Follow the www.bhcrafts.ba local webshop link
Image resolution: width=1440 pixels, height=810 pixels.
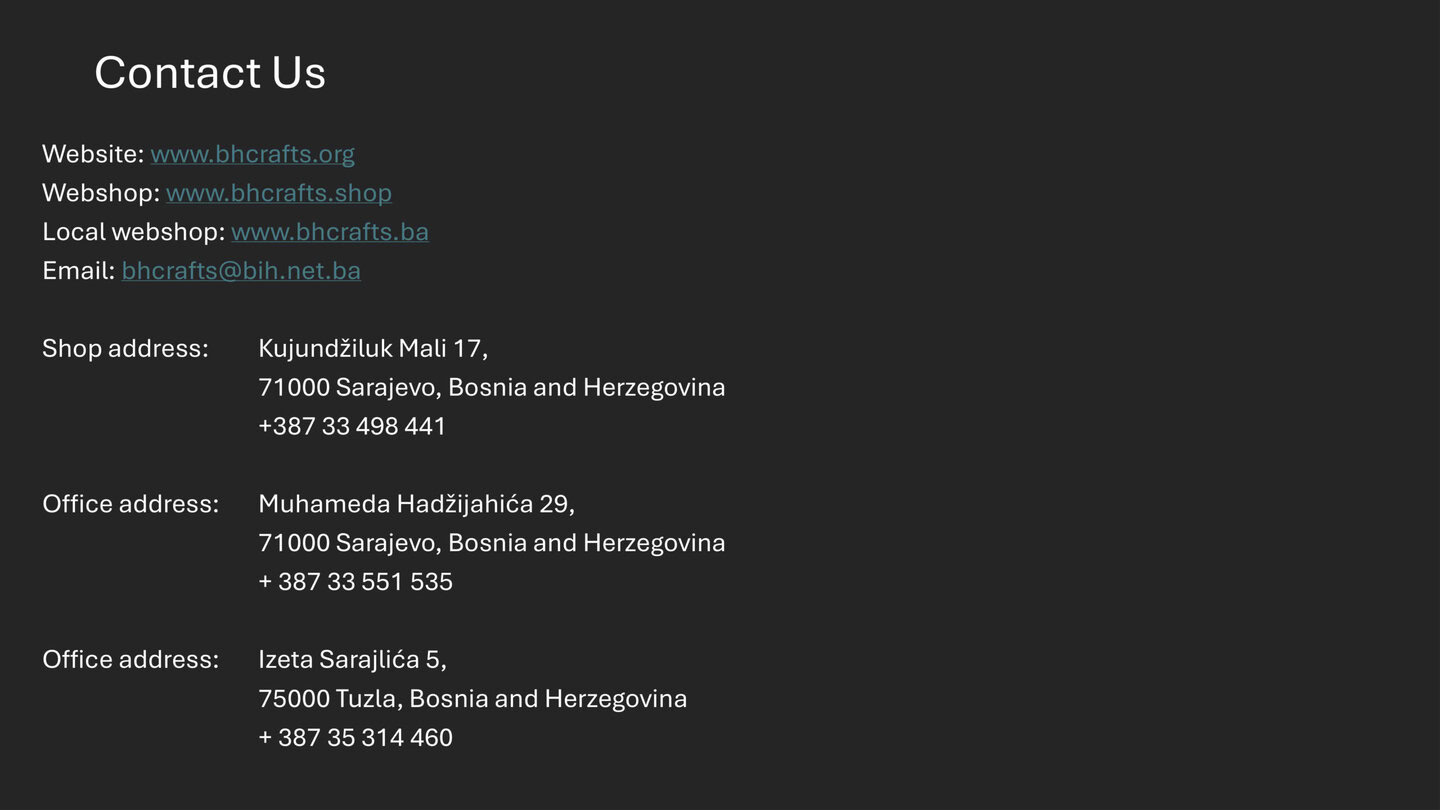329,232
